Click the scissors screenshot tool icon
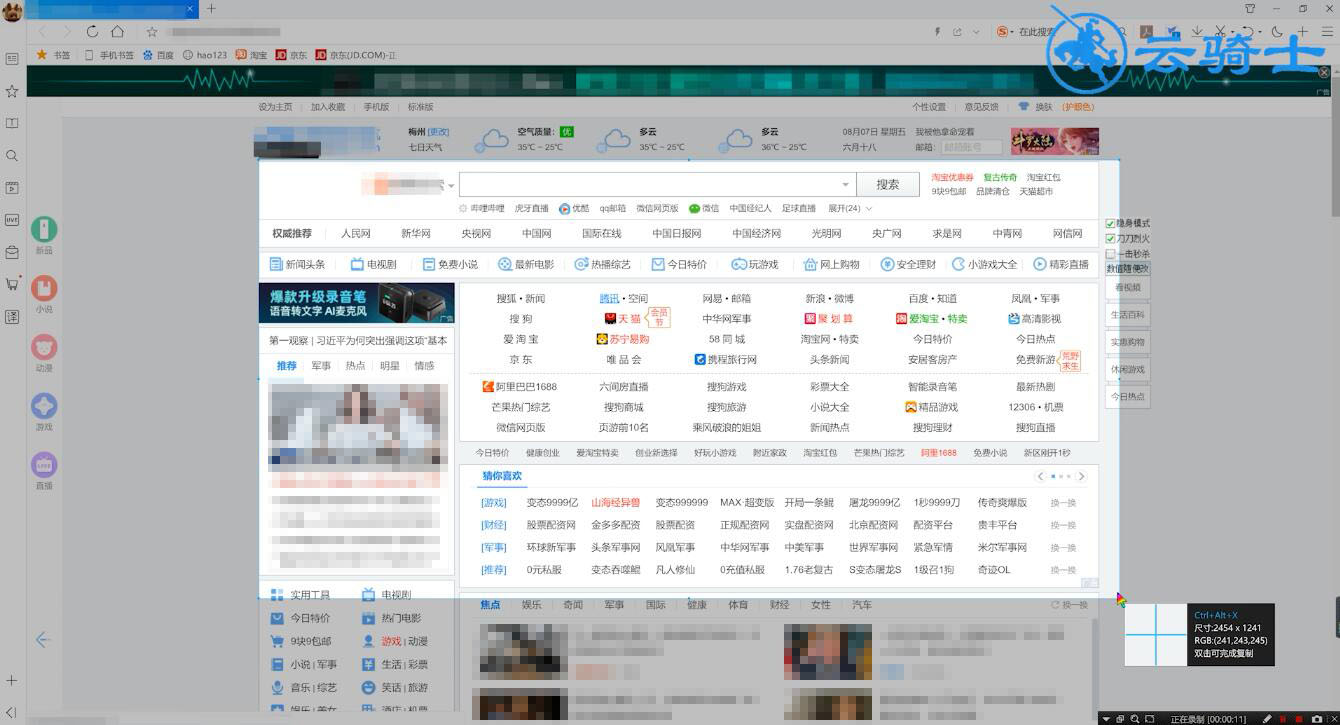The image size is (1340, 725). click(x=1220, y=32)
